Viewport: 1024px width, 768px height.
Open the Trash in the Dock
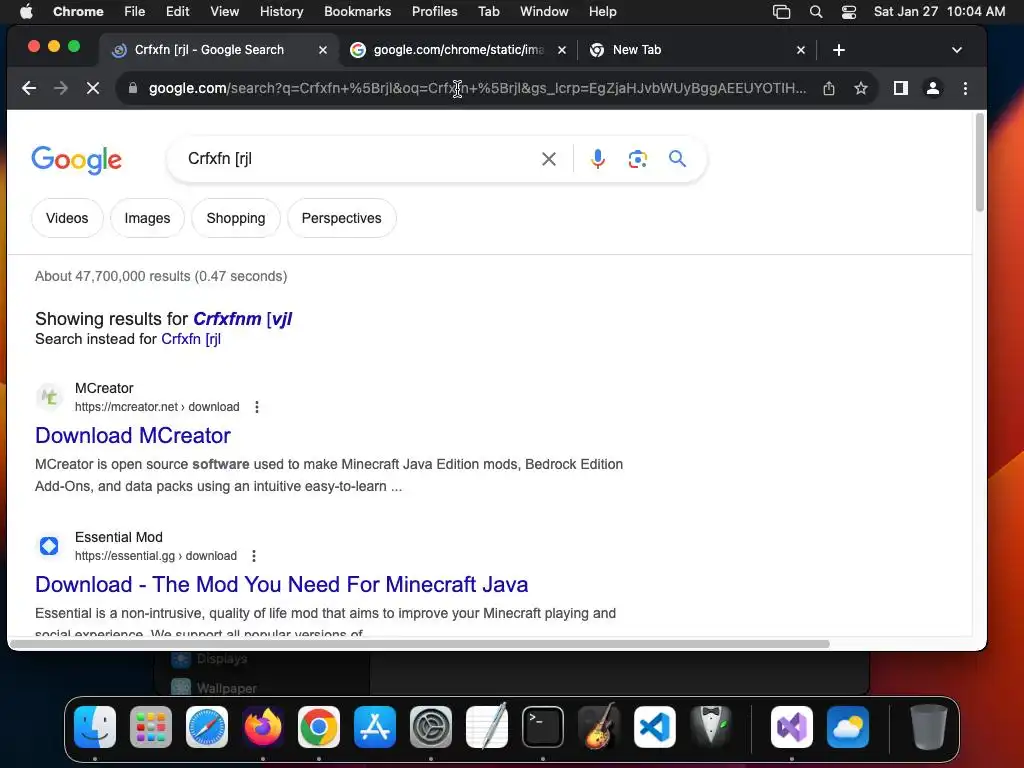tap(928, 727)
